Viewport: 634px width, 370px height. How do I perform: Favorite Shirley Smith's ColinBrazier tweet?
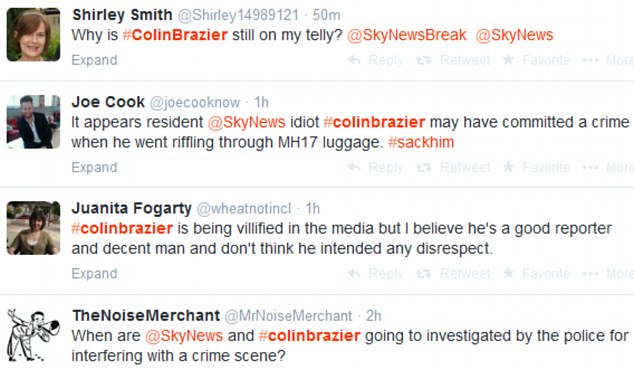pyautogui.click(x=536, y=60)
